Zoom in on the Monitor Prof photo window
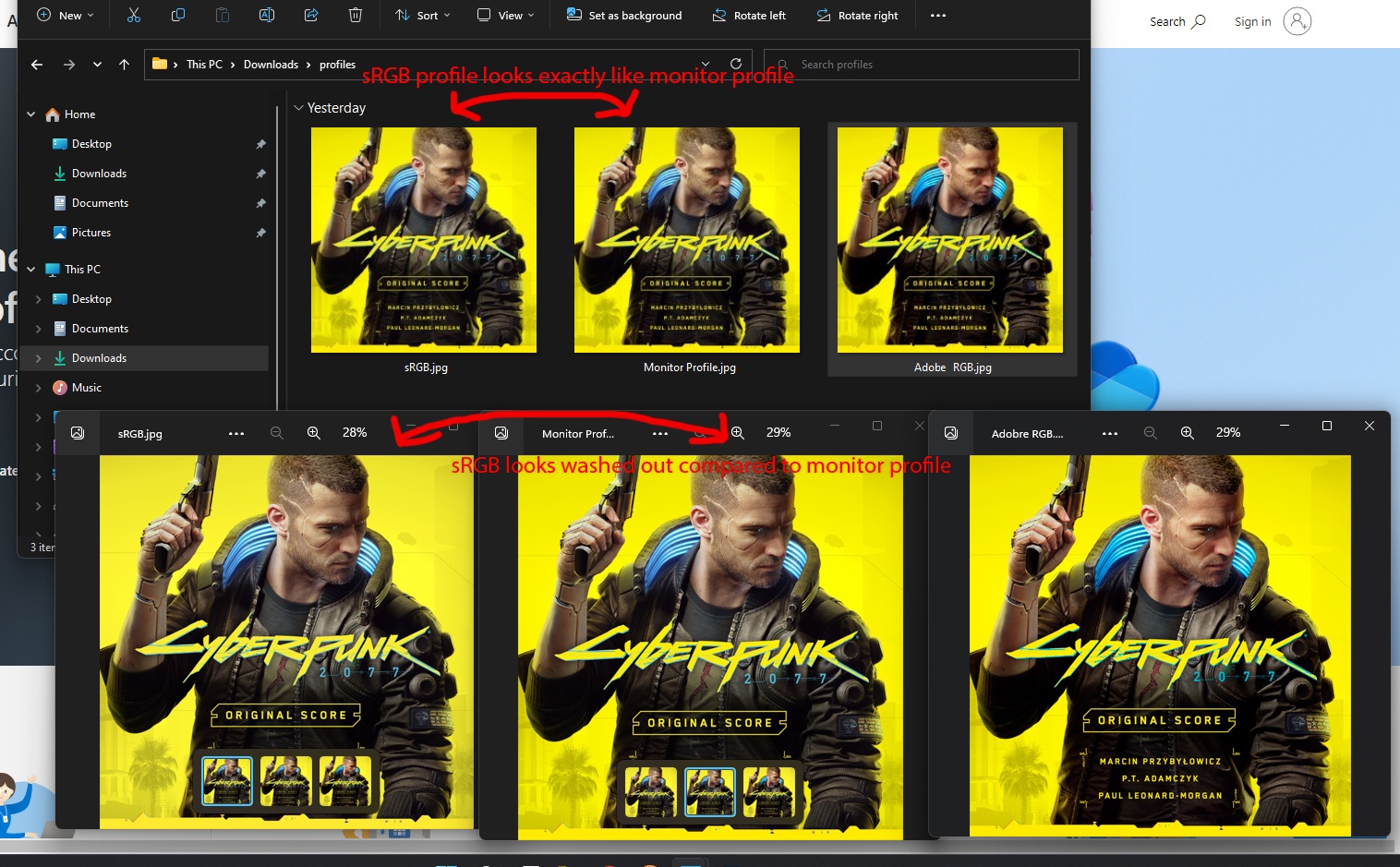 (738, 432)
